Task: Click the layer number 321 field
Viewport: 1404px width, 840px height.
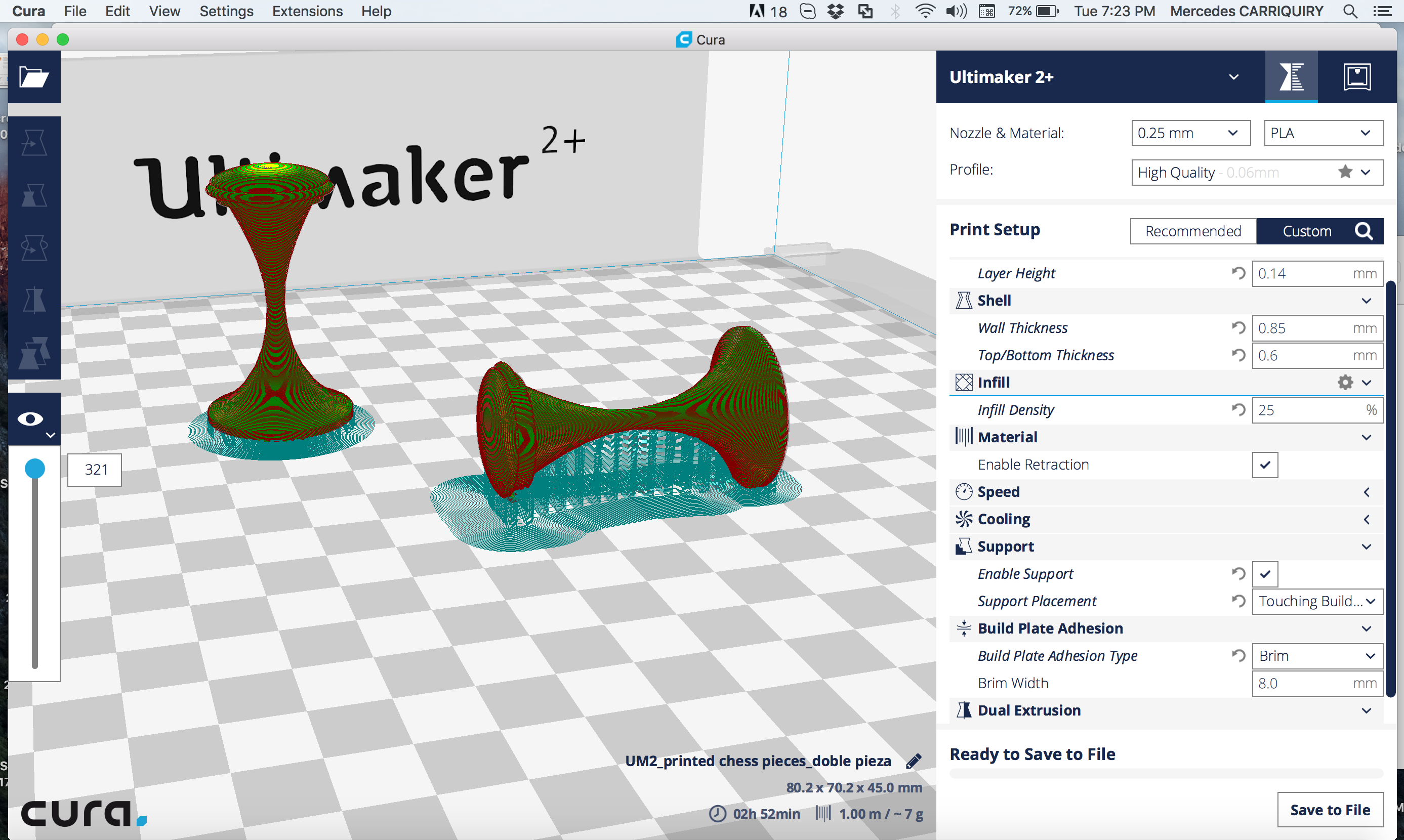Action: tap(95, 470)
